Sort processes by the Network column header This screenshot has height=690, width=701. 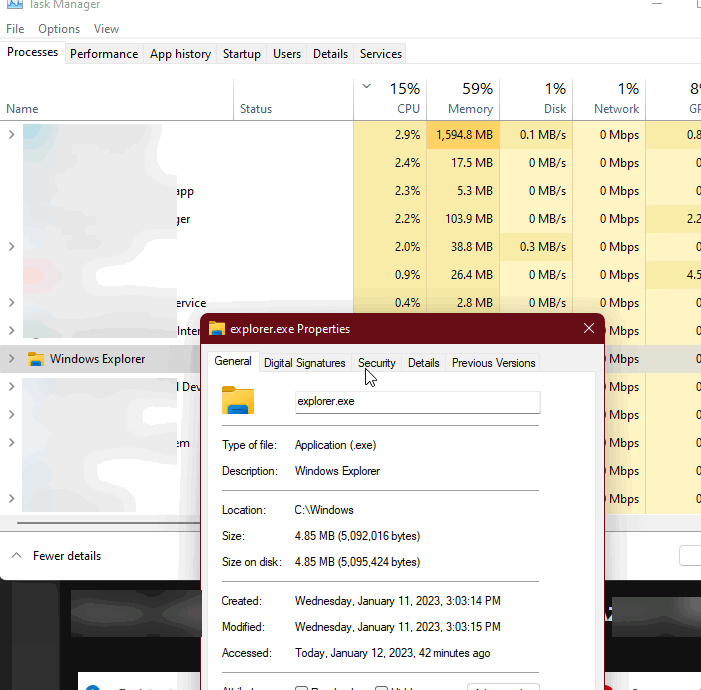click(x=609, y=99)
